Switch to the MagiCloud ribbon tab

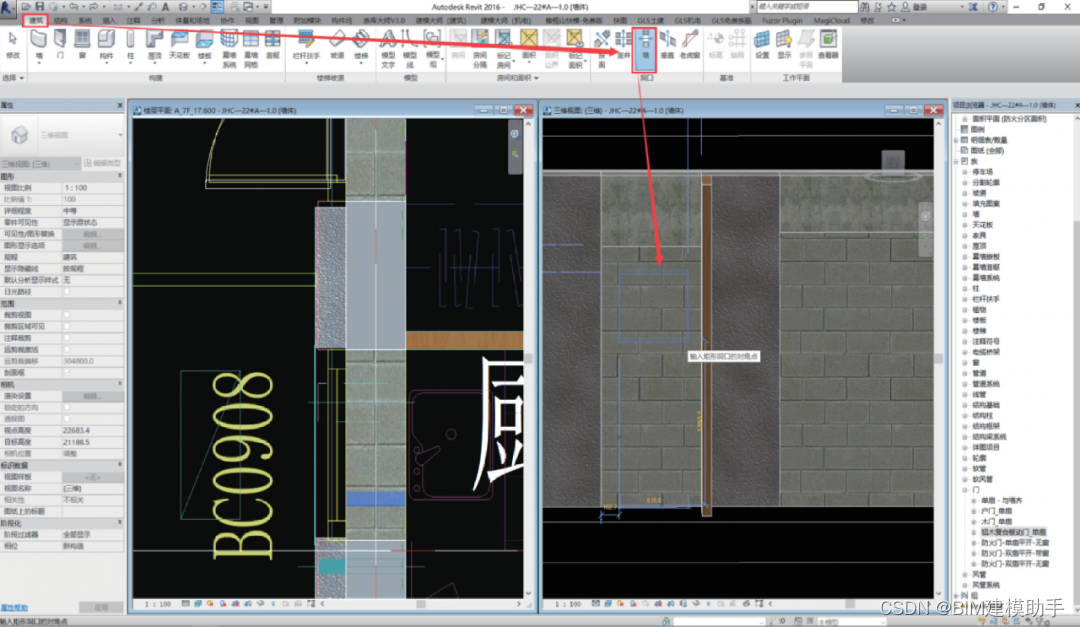(831, 21)
